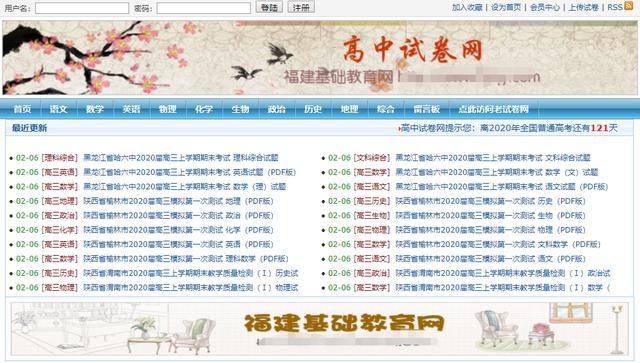
Task: Click the [理科综合] category tag
Action: [x=59, y=158]
